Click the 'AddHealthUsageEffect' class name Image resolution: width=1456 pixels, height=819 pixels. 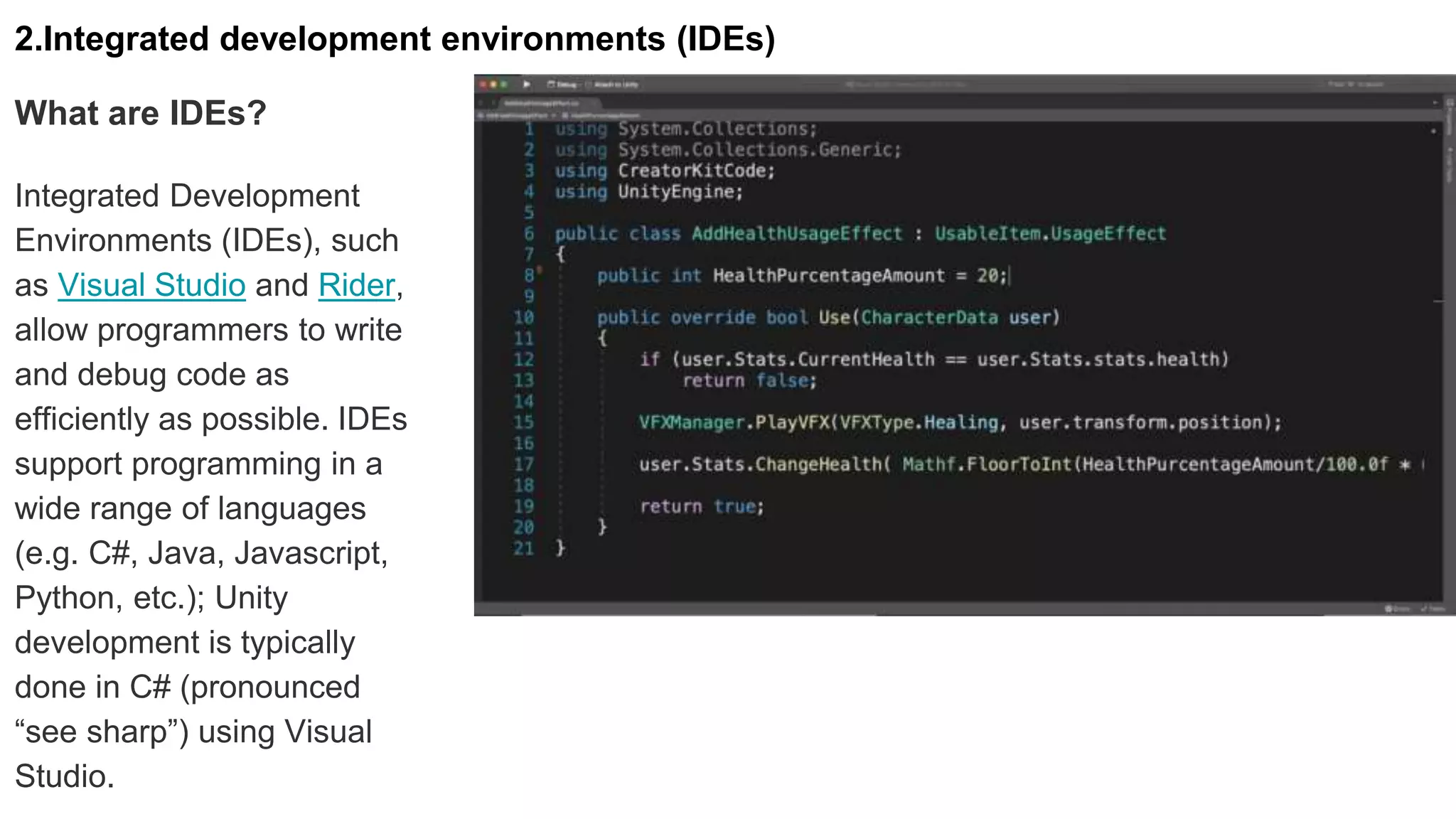point(797,234)
